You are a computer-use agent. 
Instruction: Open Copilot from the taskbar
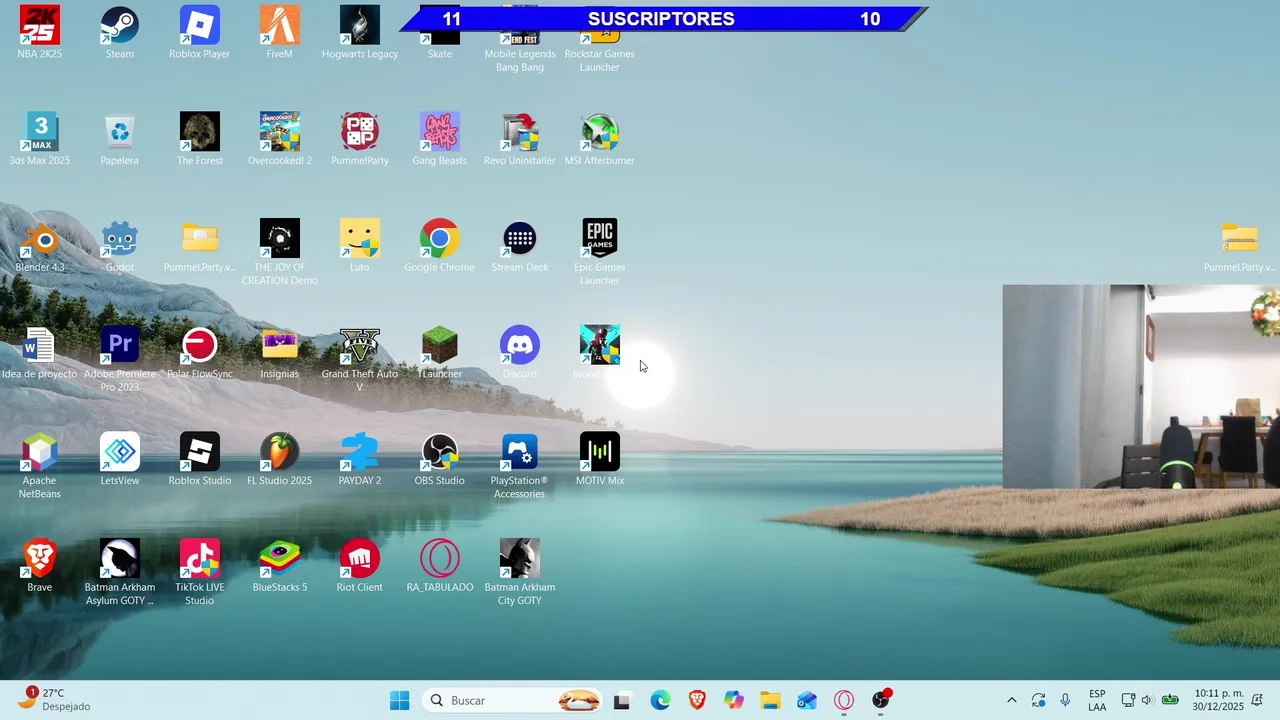point(734,701)
